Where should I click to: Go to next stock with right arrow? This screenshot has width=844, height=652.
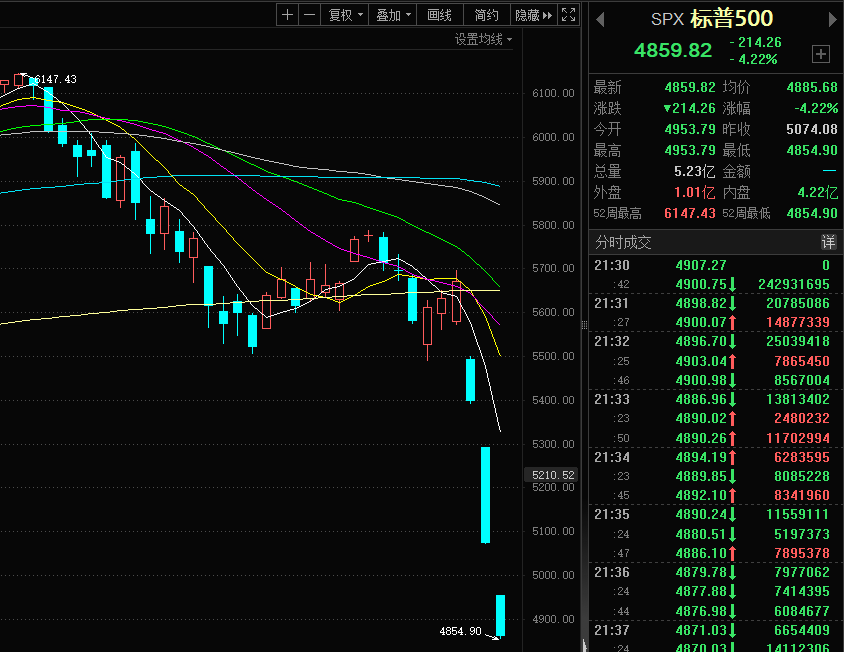coord(833,20)
